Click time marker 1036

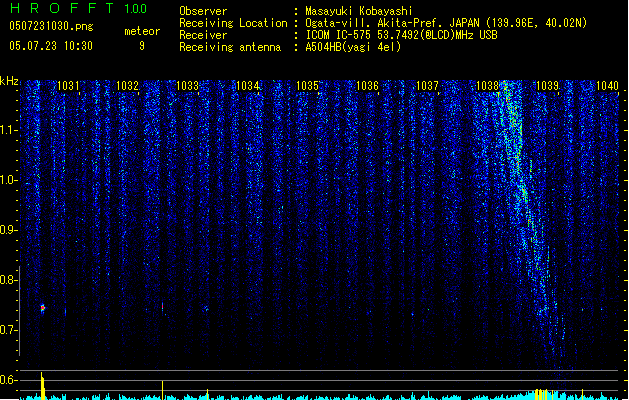click(367, 86)
